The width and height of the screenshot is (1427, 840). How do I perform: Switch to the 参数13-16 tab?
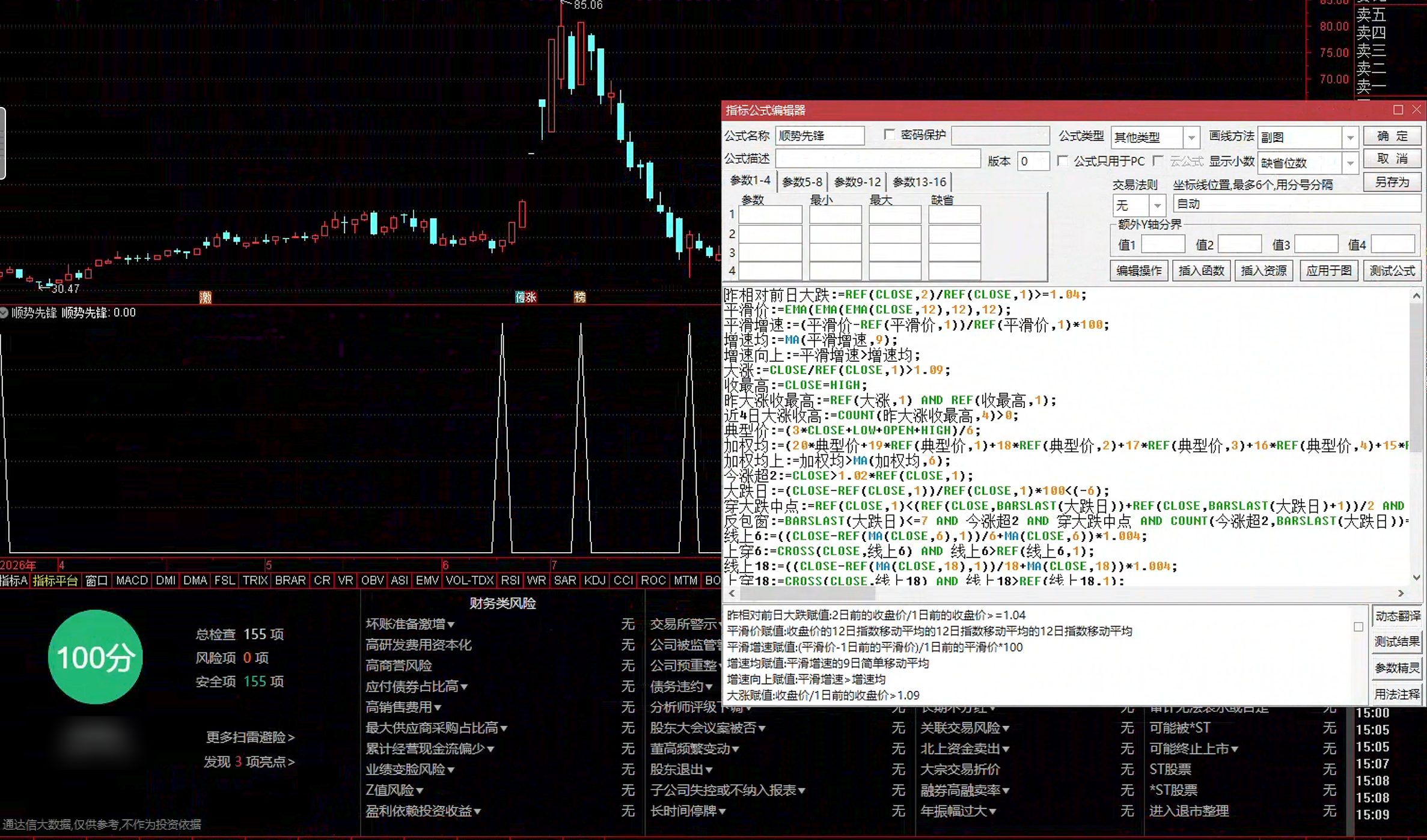click(920, 182)
